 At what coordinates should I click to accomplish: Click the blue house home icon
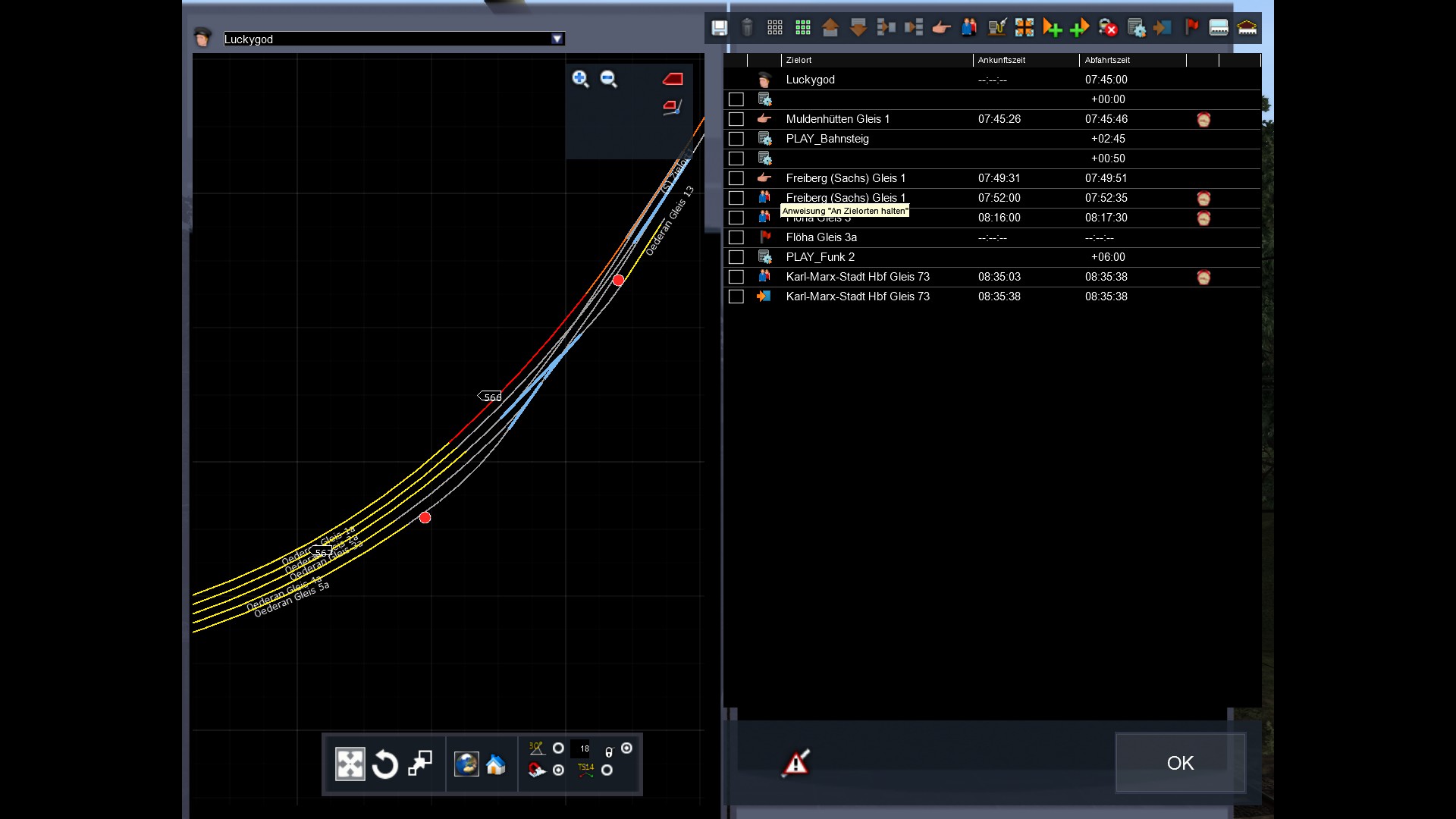[x=496, y=764]
